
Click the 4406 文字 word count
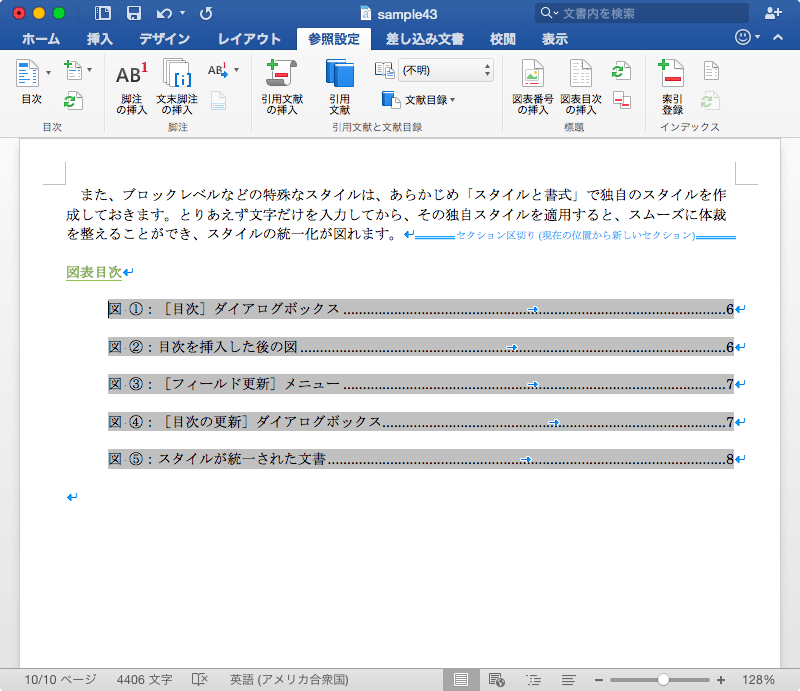click(x=144, y=679)
